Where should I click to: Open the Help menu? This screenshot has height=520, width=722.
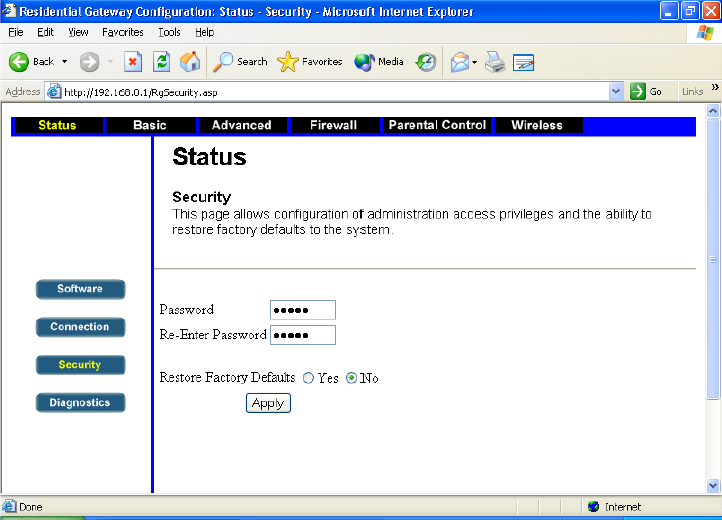[x=204, y=32]
